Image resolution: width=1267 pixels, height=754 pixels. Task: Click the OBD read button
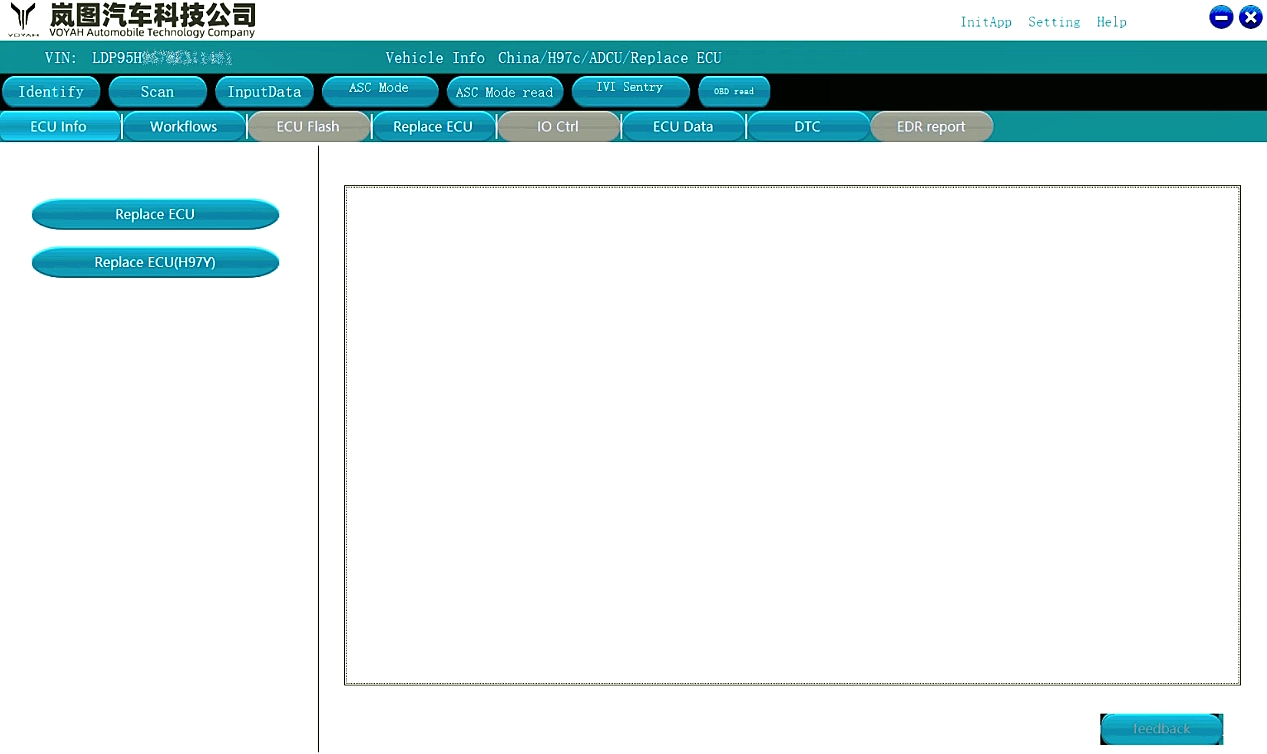[x=734, y=91]
